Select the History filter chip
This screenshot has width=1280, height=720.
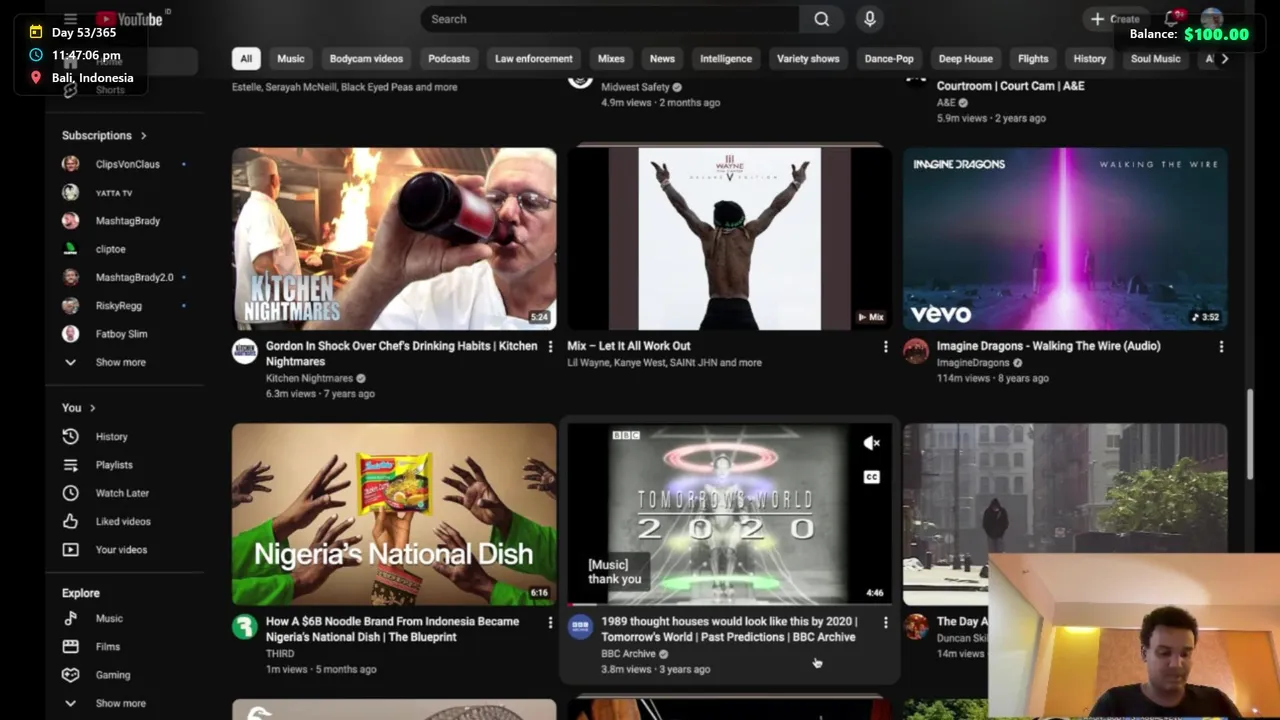tap(1090, 59)
